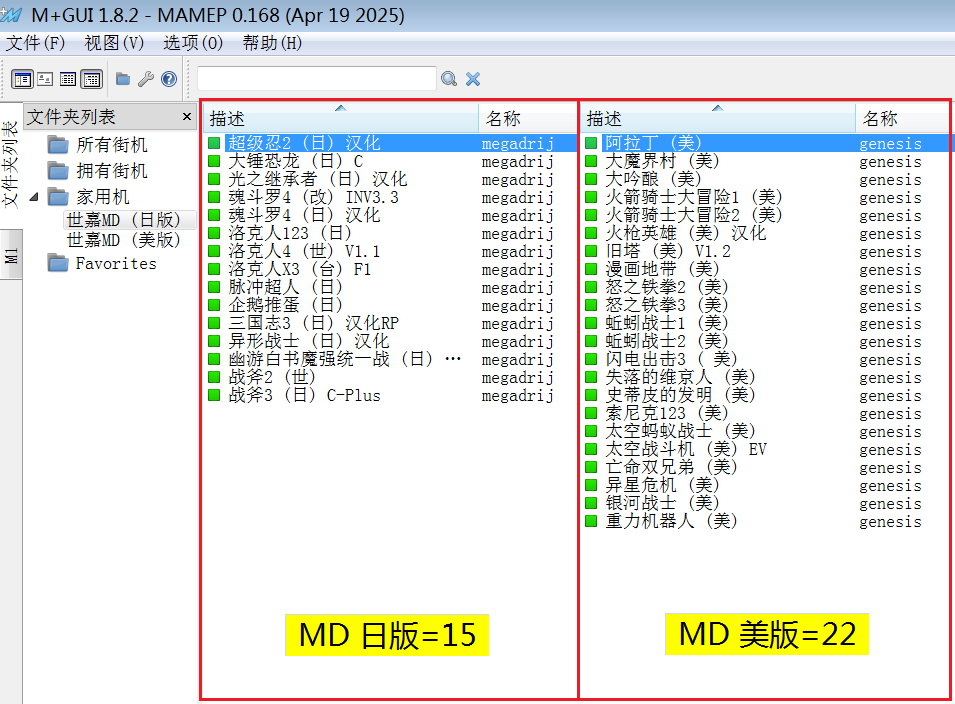Clear search with the blue X icon

[473, 79]
